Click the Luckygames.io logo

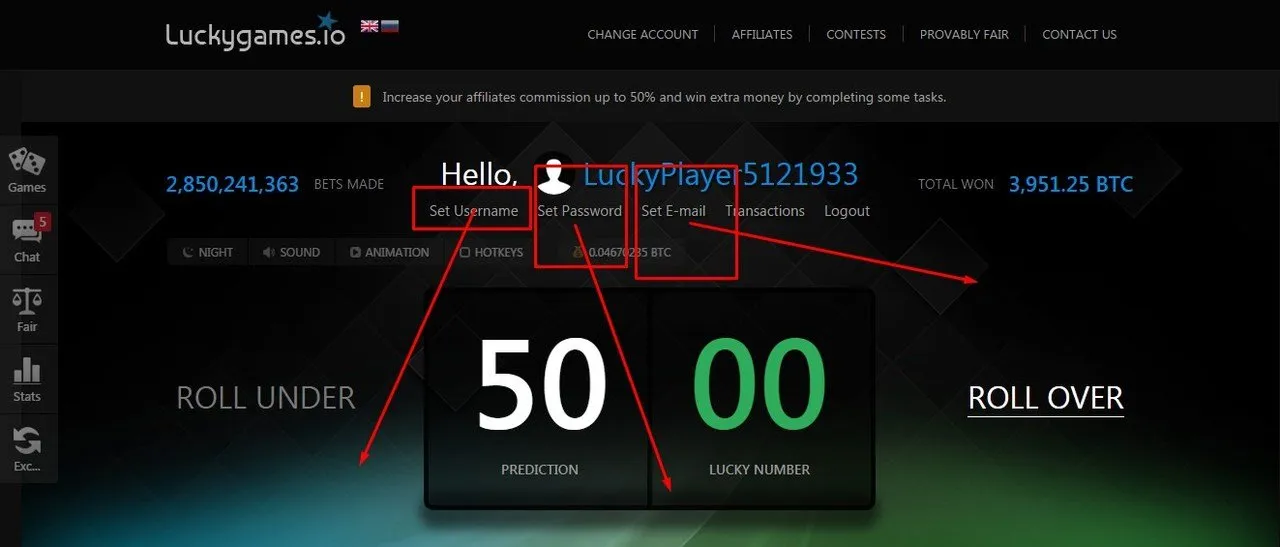point(255,31)
